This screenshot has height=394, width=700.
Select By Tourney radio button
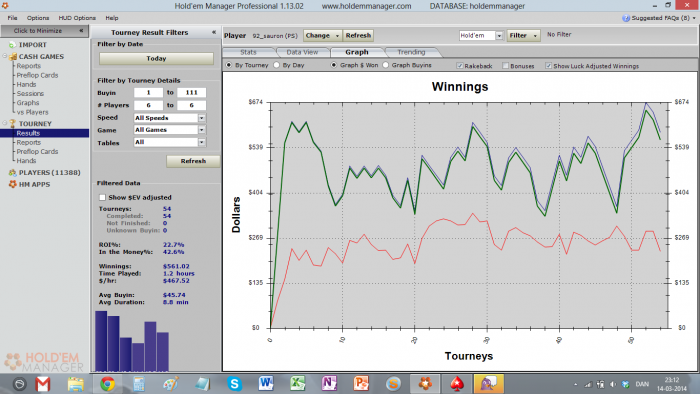pyautogui.click(x=229, y=65)
